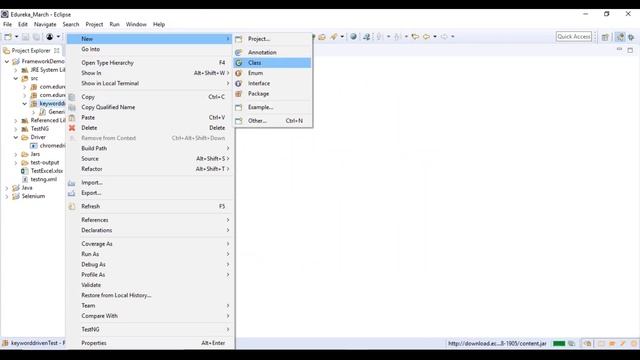Screen dimensions: 640x360
Task: Click Go Into in context menu
Action: click(x=150, y=49)
